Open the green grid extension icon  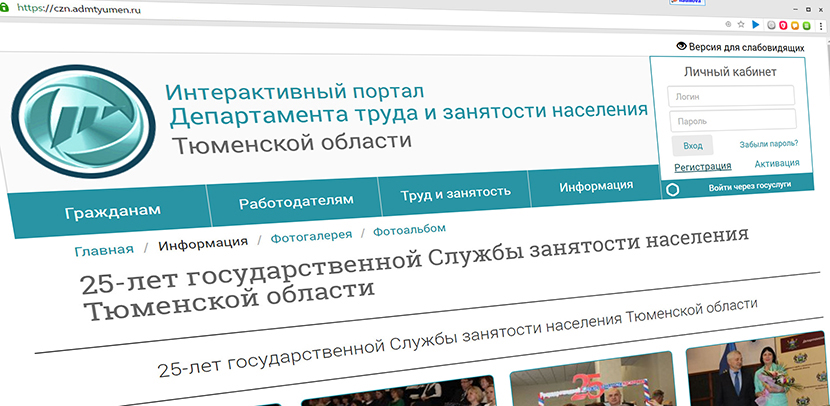(x=807, y=25)
